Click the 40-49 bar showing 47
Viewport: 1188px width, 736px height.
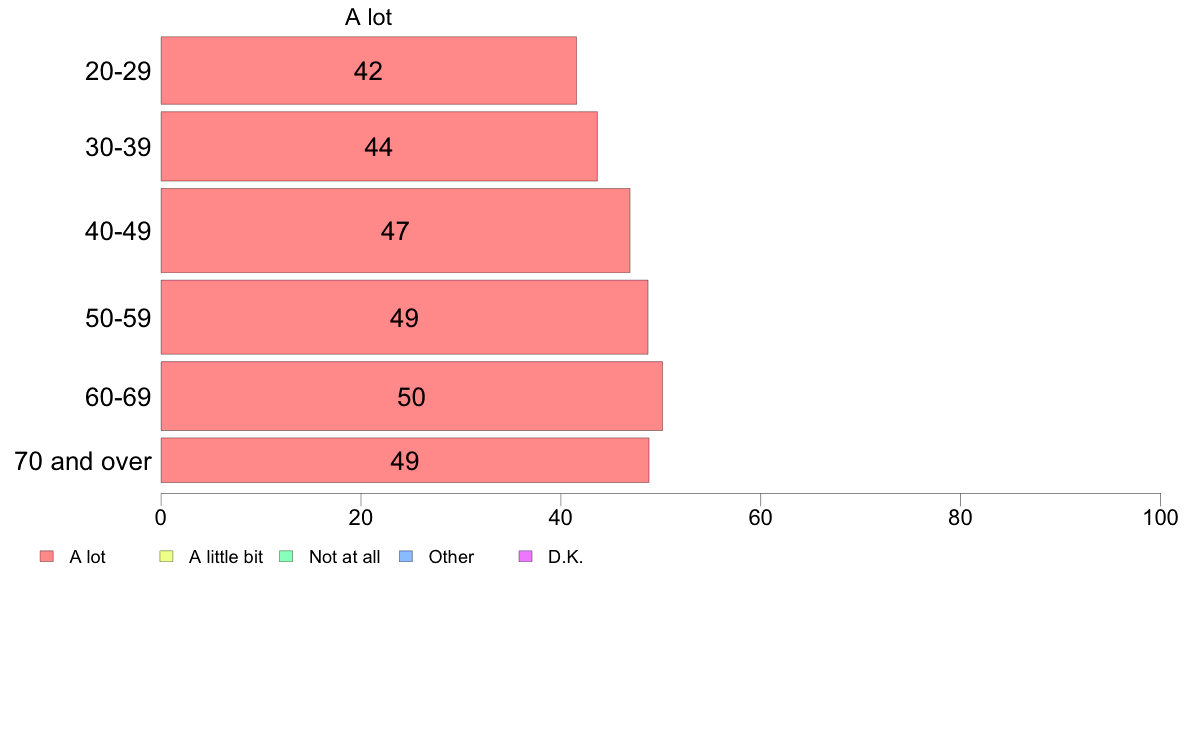click(x=395, y=230)
